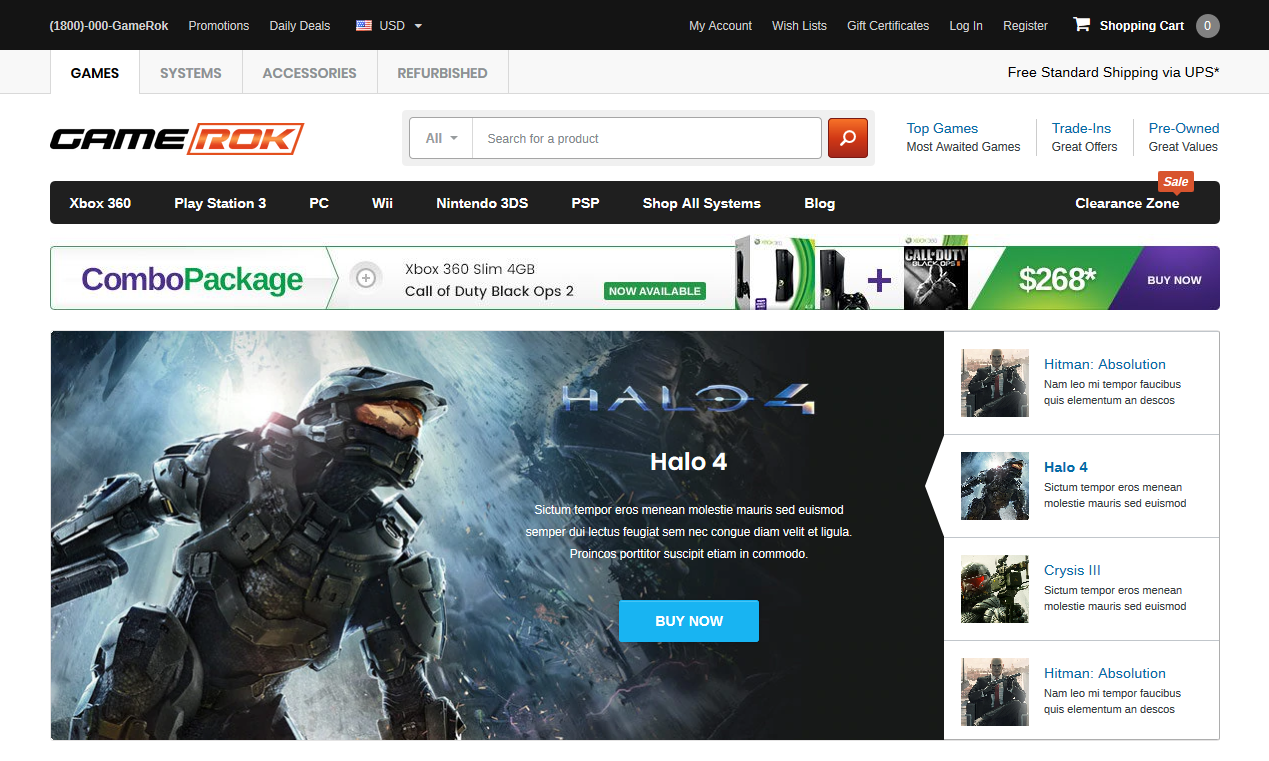The width and height of the screenshot is (1269, 761).
Task: Click the Log In link
Action: point(966,26)
